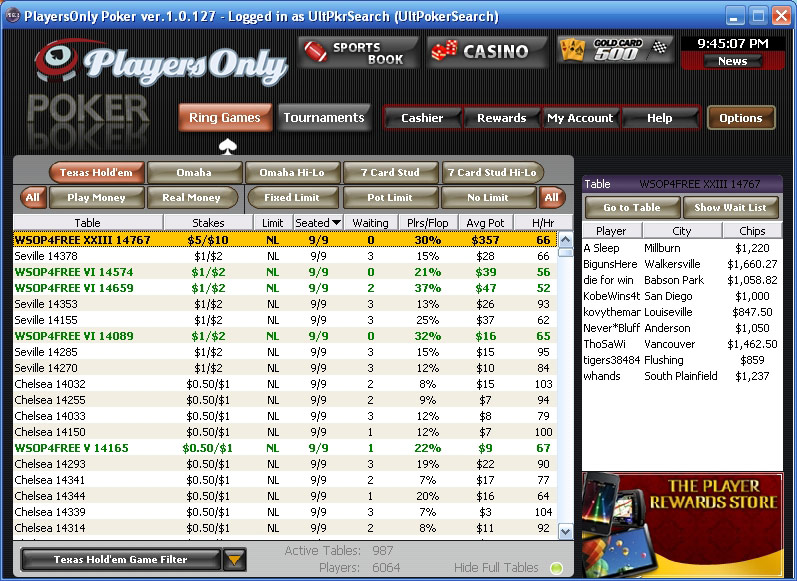Image resolution: width=797 pixels, height=581 pixels.
Task: Select the Omaha game type
Action: click(x=194, y=172)
